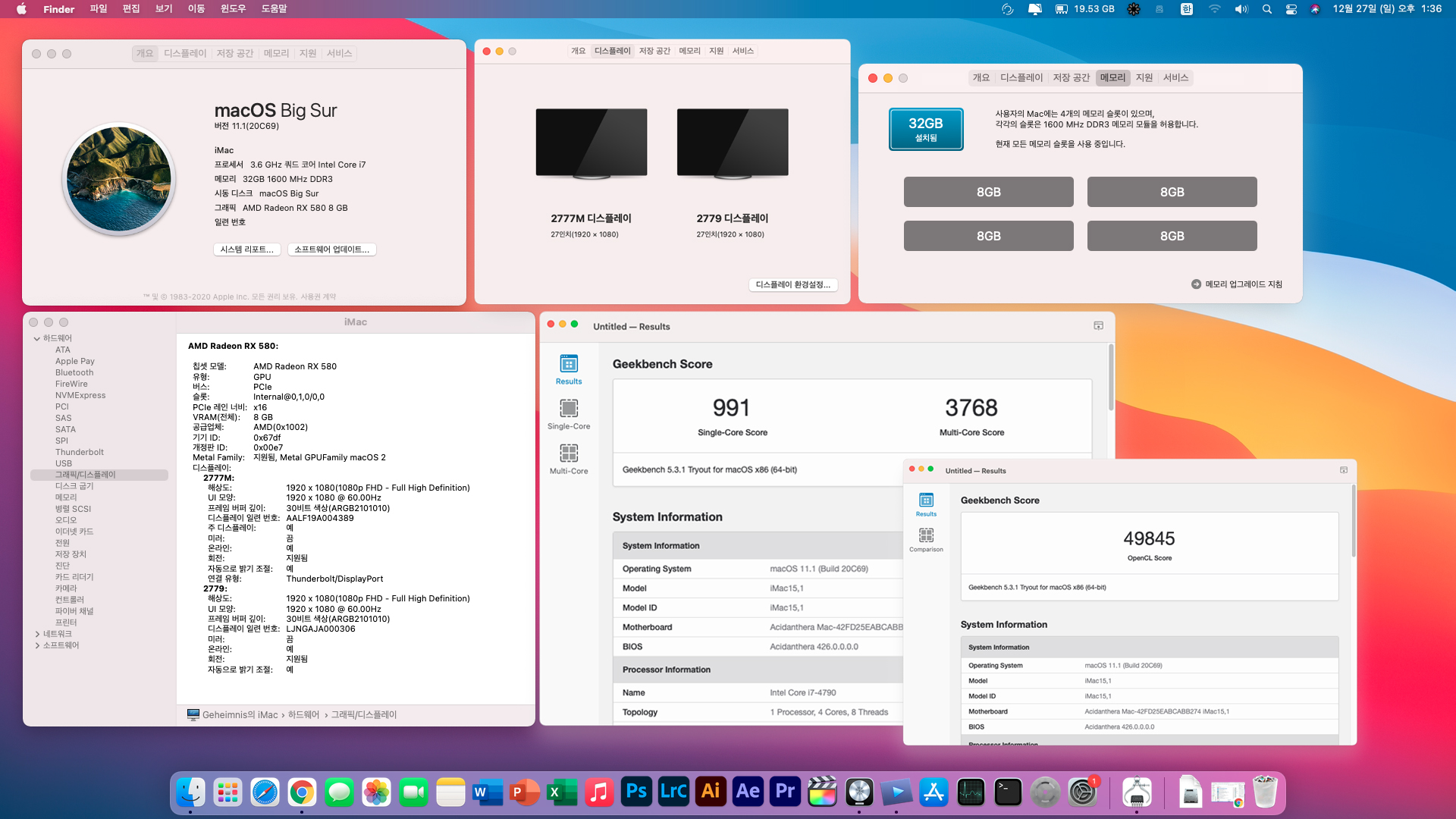The image size is (1456, 819).
Task: Launch Google Chrome from the dock
Action: 302,792
